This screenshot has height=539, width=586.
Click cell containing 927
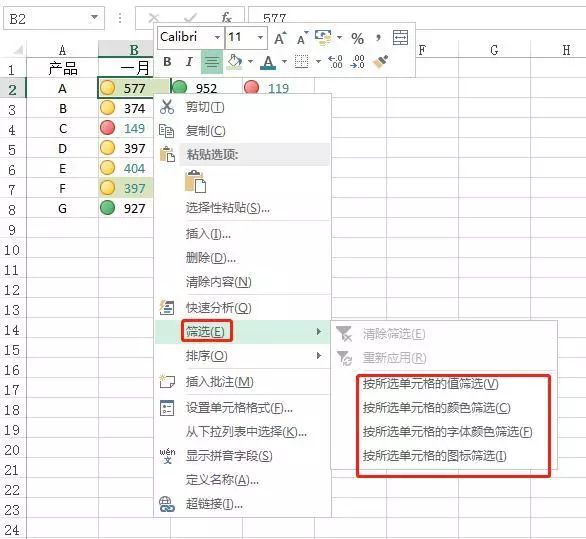(126, 208)
